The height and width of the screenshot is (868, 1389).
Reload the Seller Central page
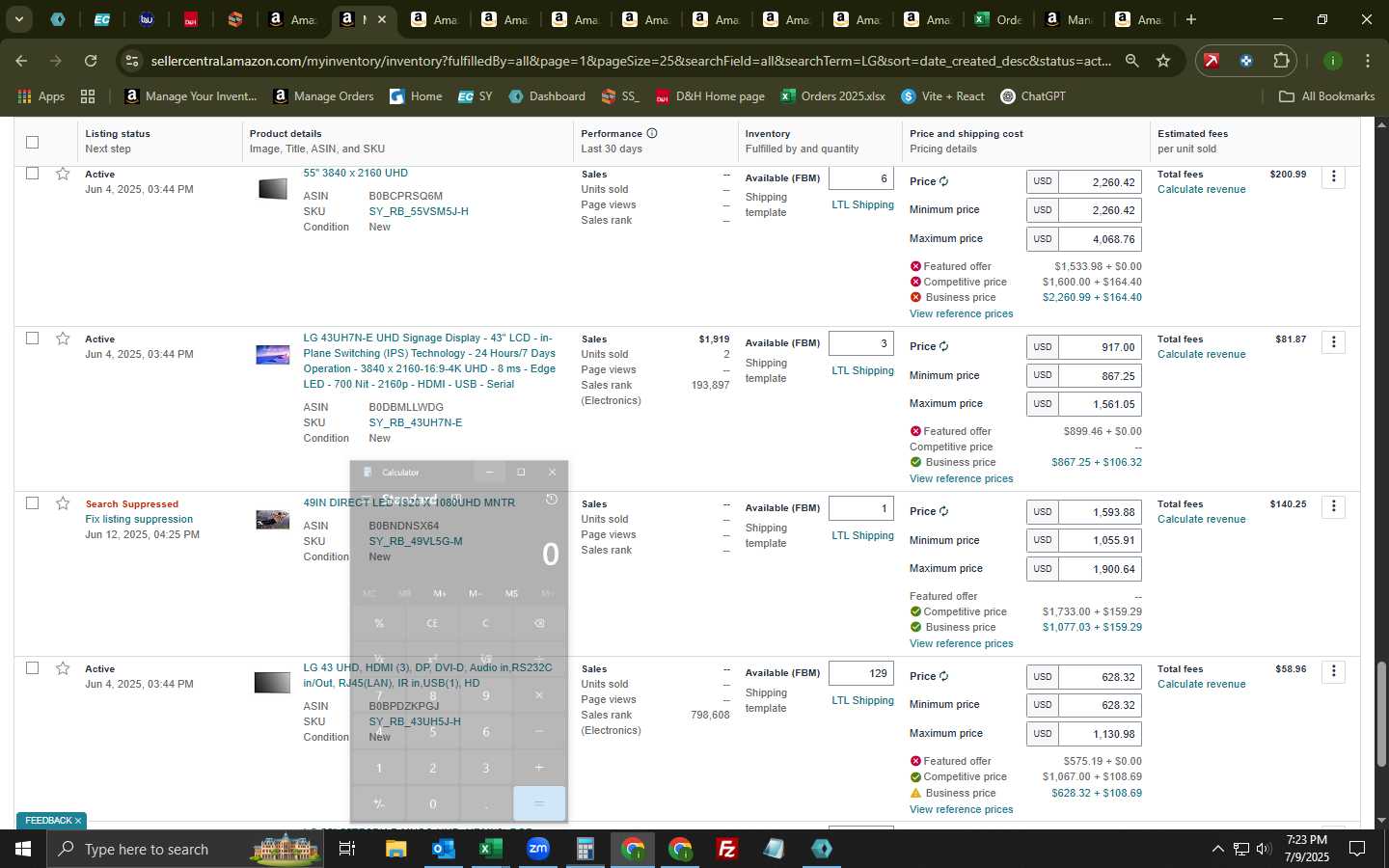[x=91, y=61]
